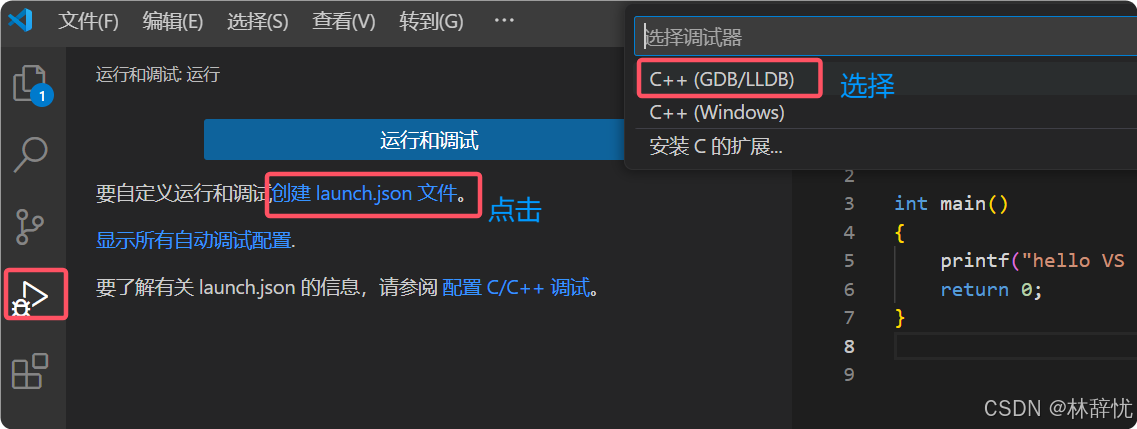Screen dimensions: 1137x429
Task: Select the Run and Debug icon
Action: click(31, 296)
